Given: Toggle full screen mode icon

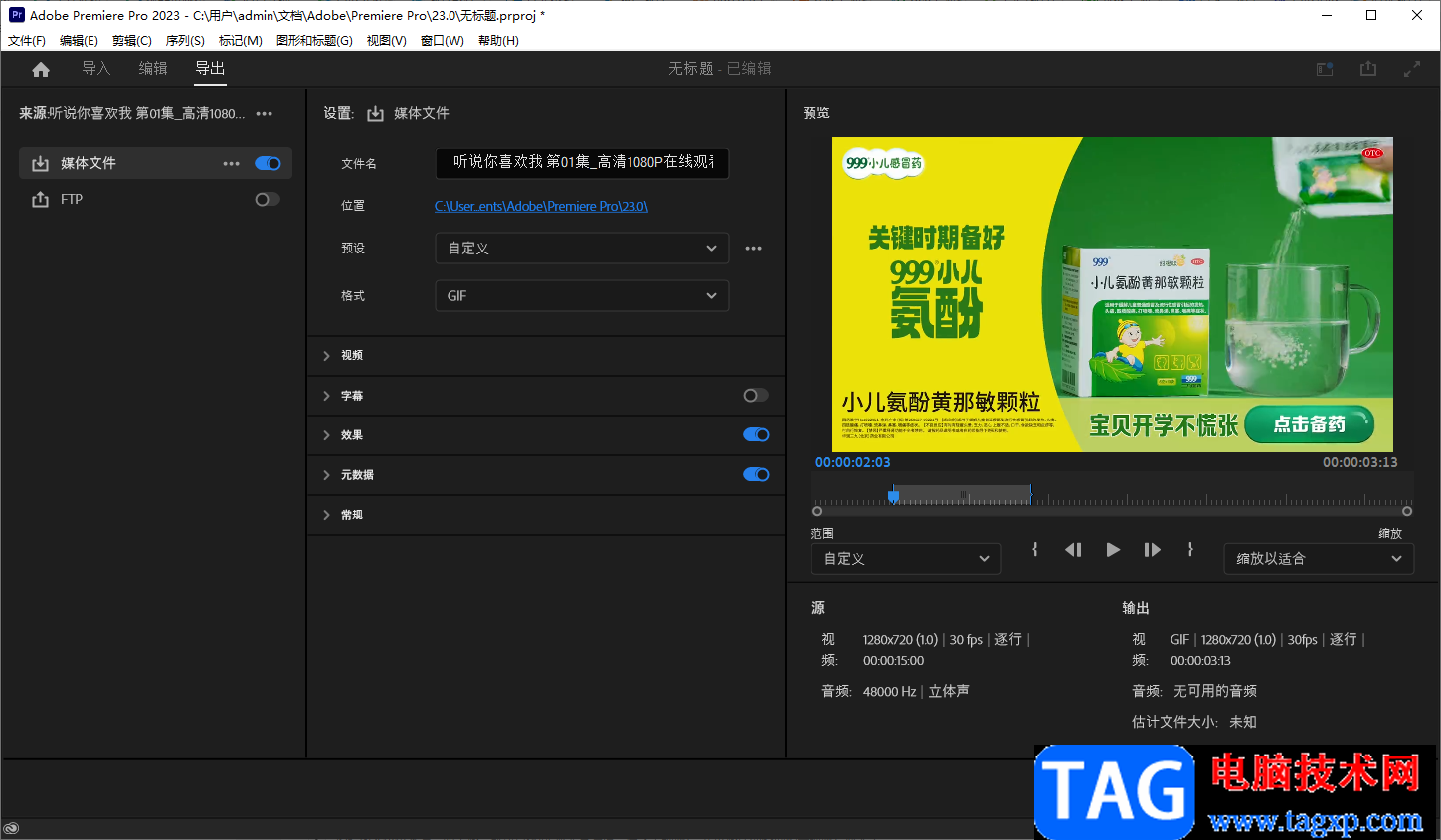Looking at the screenshot, I should 1412,69.
